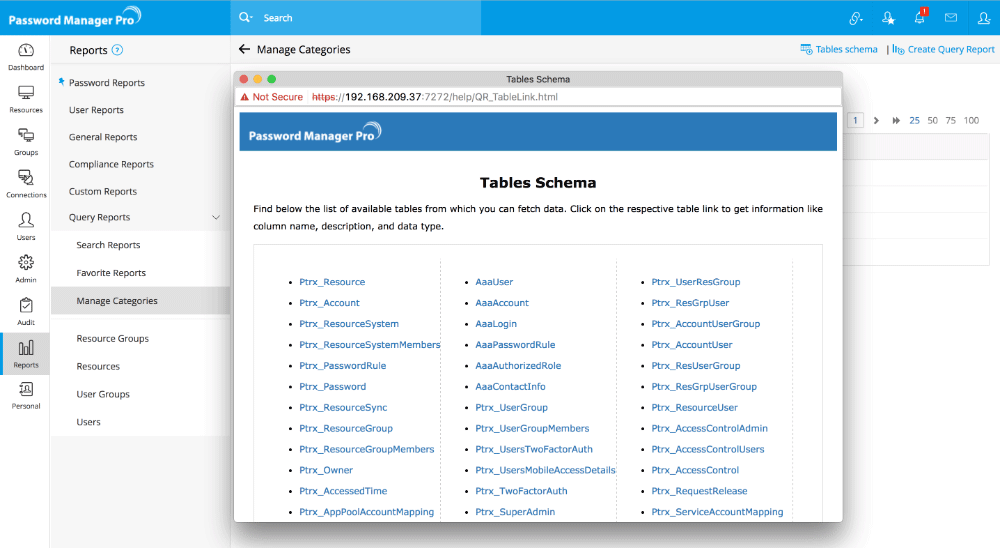Open the Ptrx_UserGroup table link
Image resolution: width=1000 pixels, height=548 pixels.
click(511, 408)
